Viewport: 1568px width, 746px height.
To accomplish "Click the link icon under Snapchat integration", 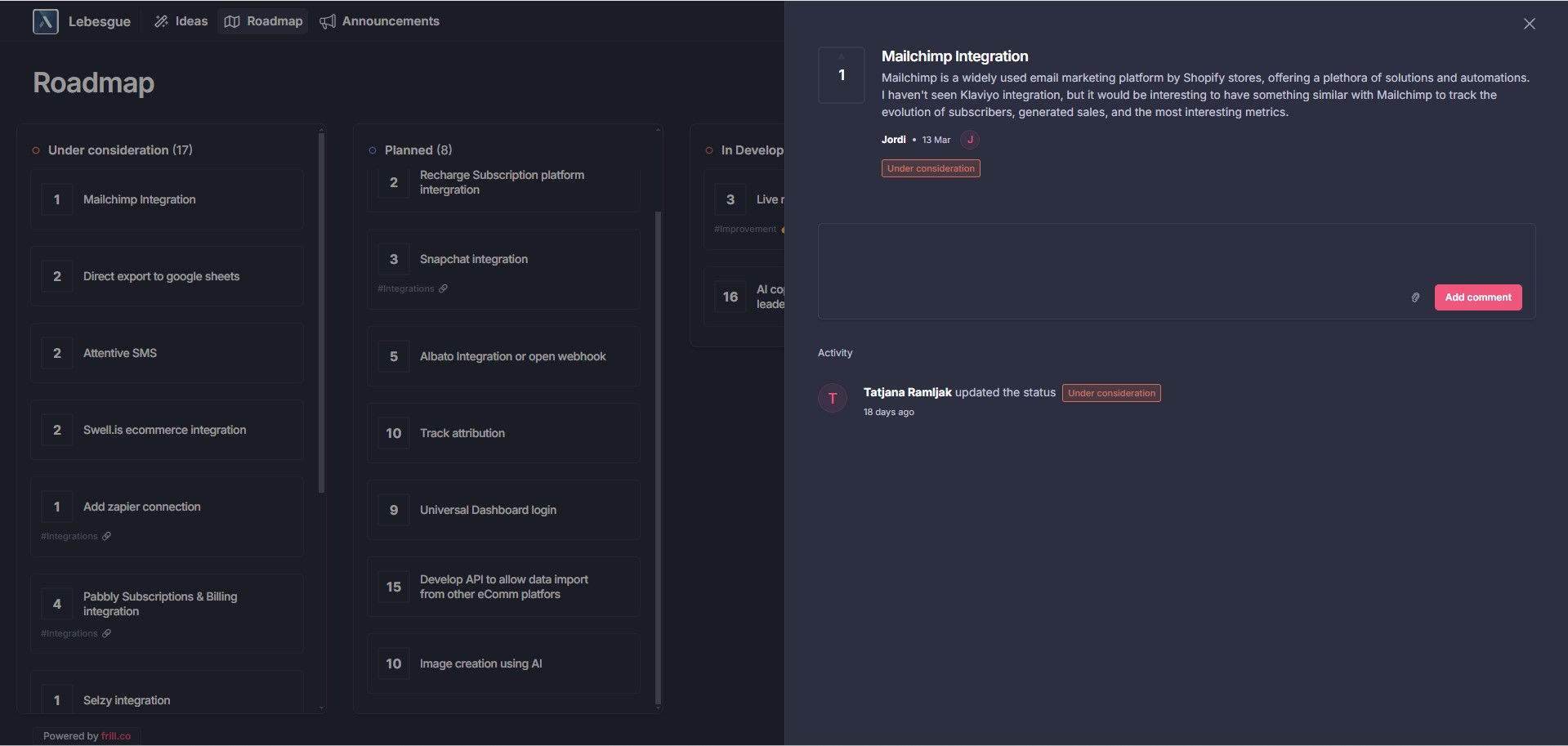I will coord(443,288).
